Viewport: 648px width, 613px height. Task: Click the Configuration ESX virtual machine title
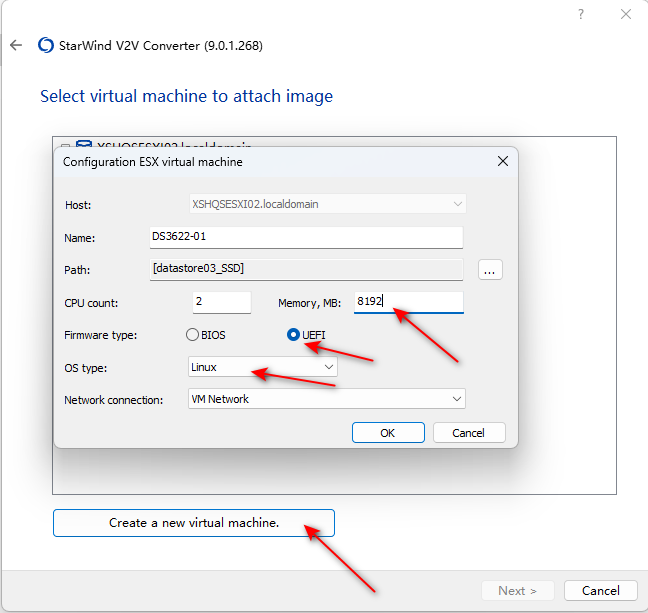(152, 162)
